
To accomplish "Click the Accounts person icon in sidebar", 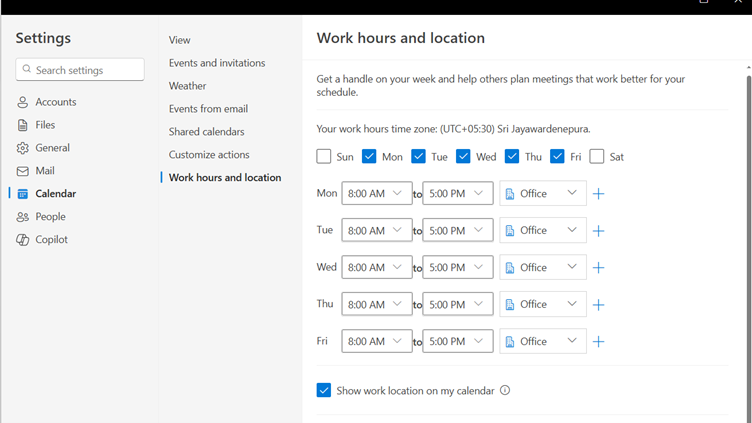I will point(22,102).
